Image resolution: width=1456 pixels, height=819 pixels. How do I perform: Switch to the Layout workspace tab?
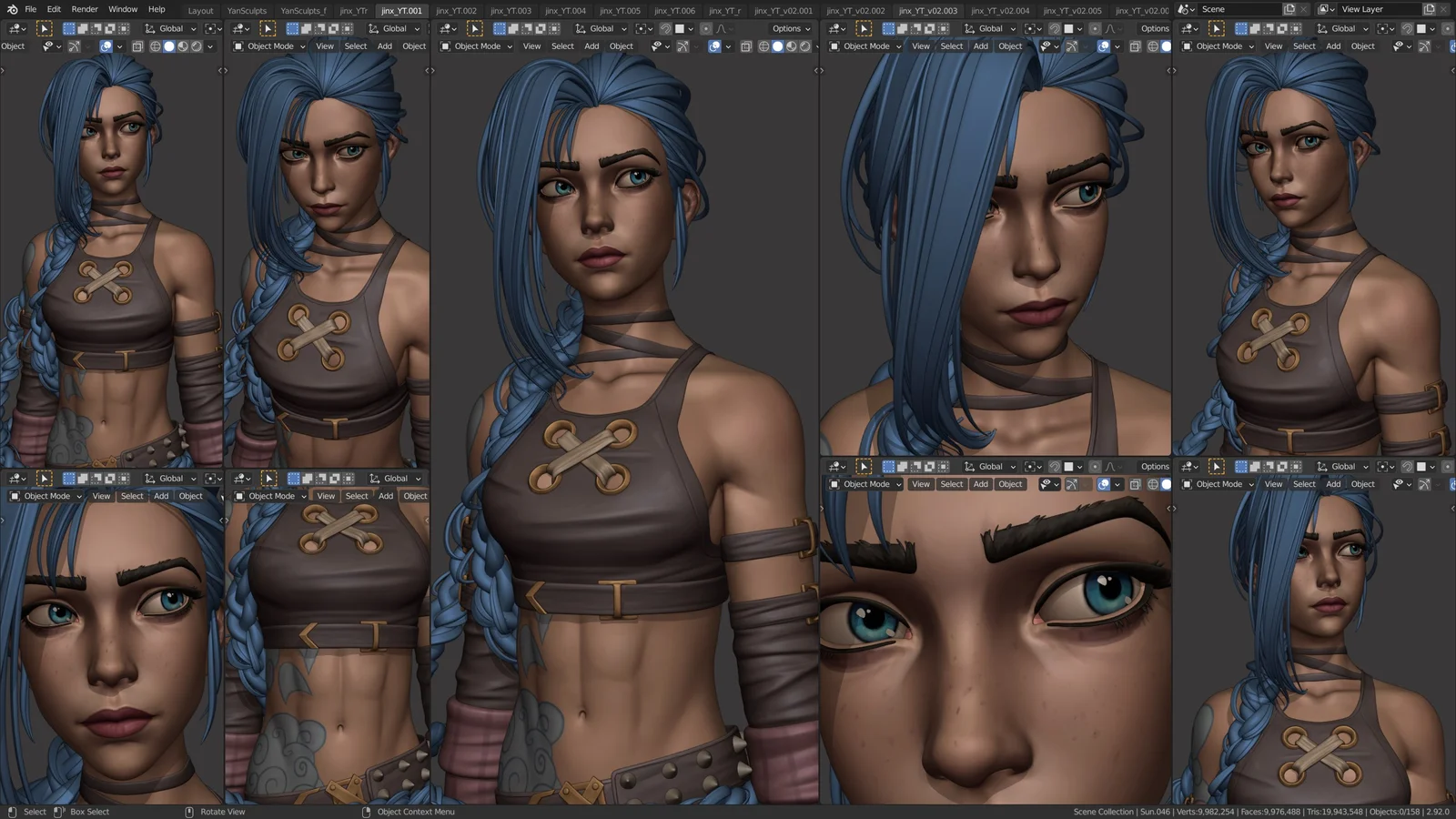200,9
